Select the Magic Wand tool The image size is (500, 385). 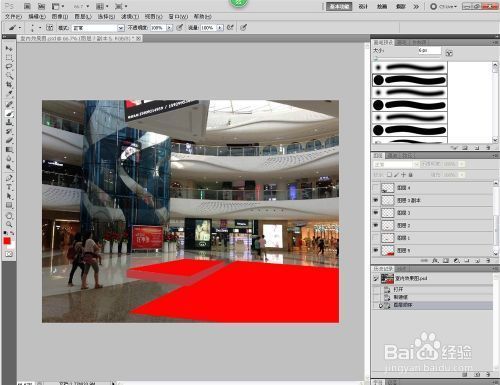pos(9,76)
